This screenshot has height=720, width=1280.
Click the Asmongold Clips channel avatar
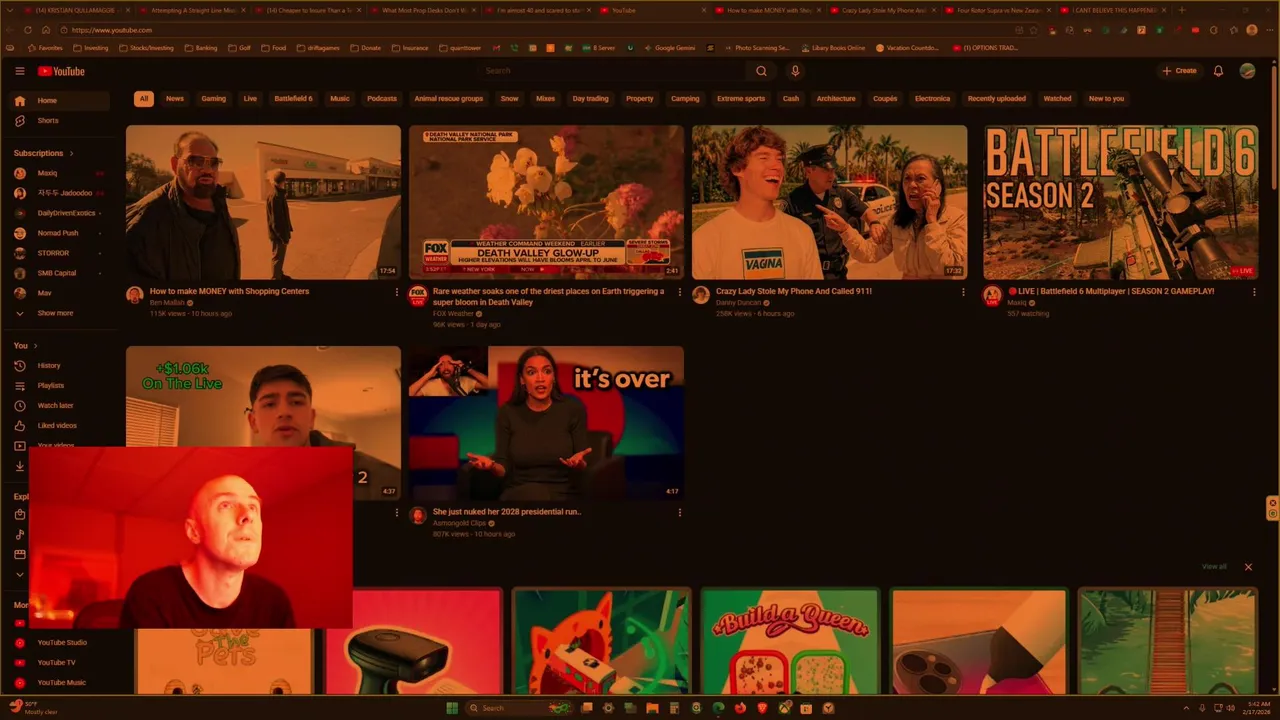tap(418, 515)
